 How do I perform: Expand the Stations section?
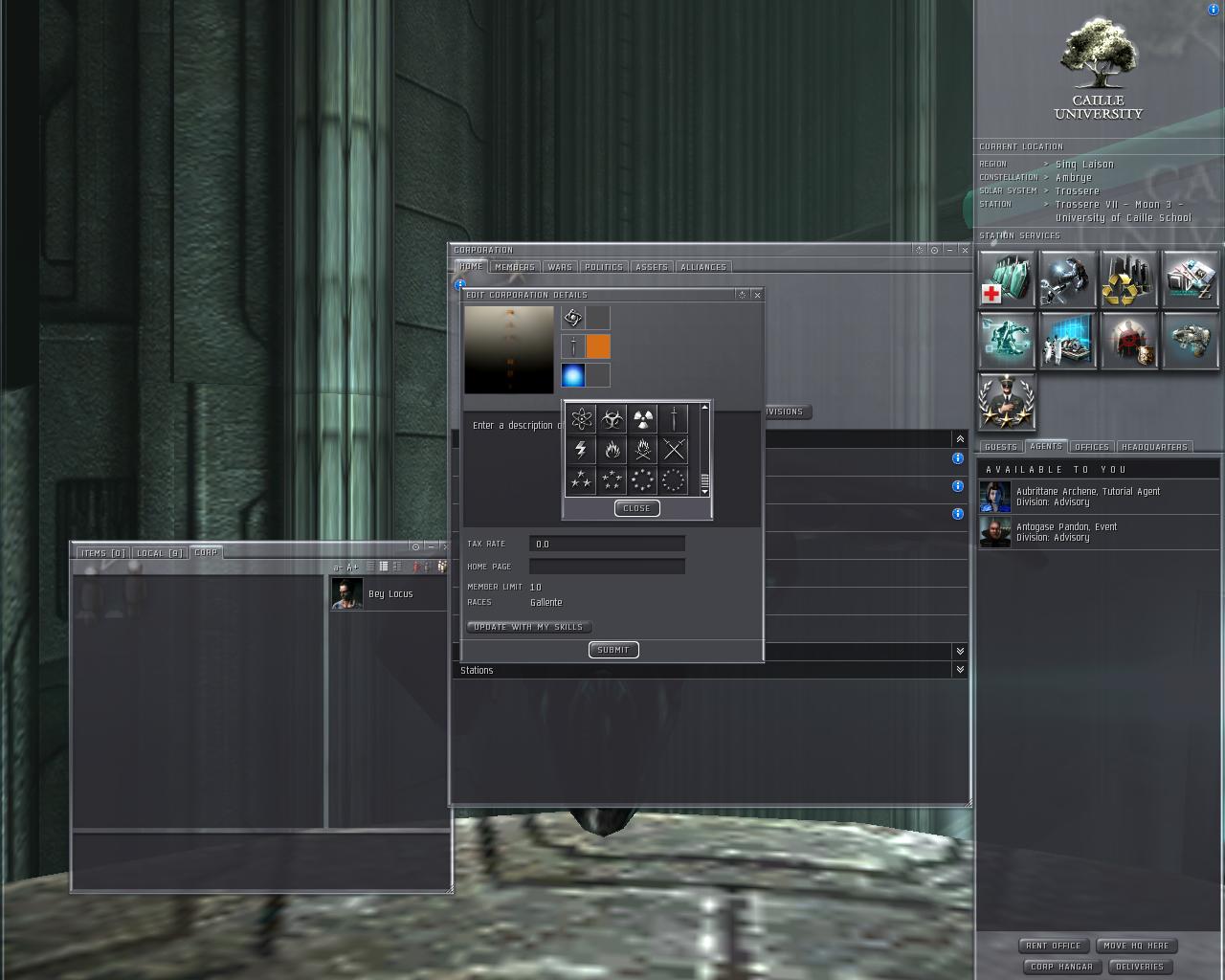click(960, 670)
